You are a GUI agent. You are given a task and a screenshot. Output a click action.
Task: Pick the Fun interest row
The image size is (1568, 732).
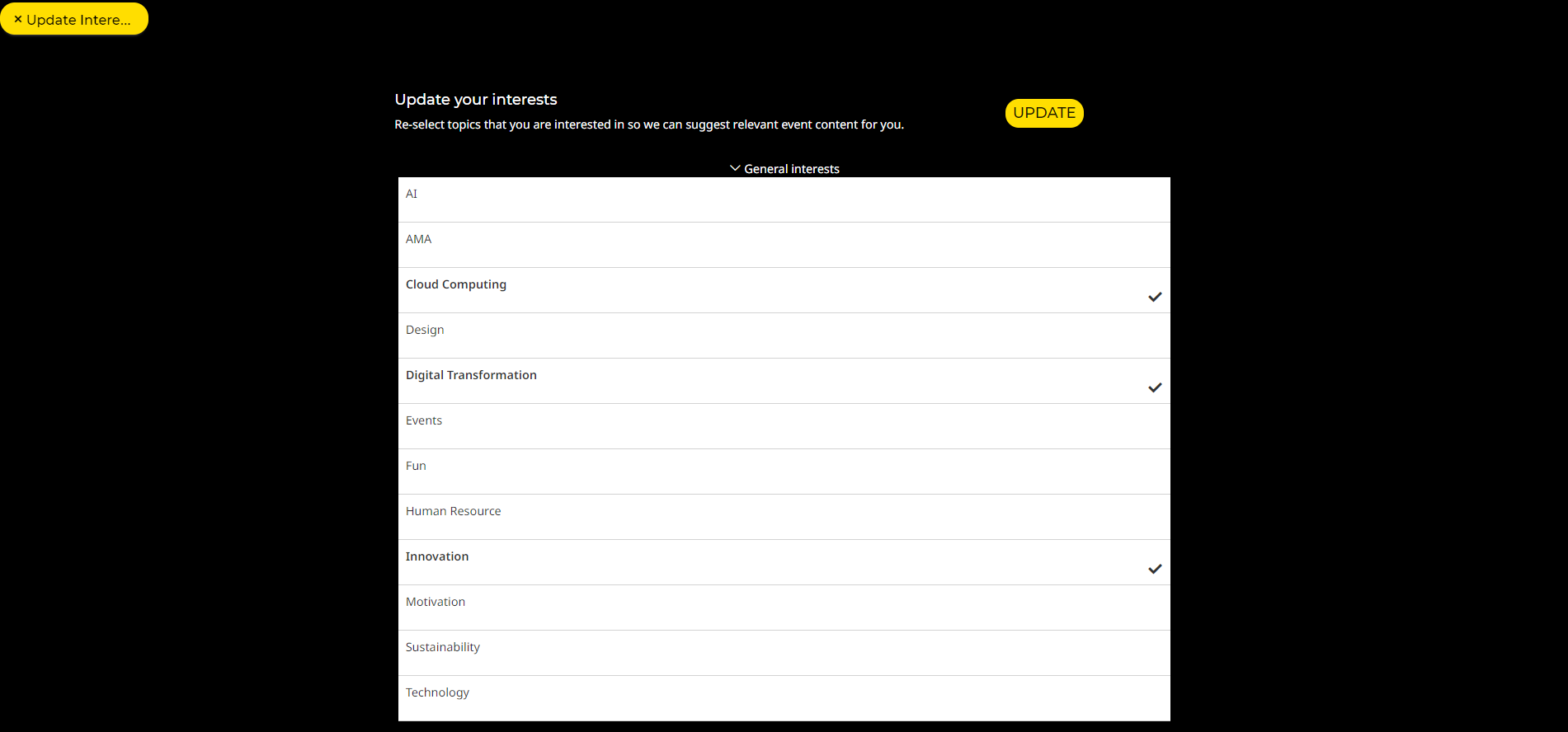pos(416,466)
